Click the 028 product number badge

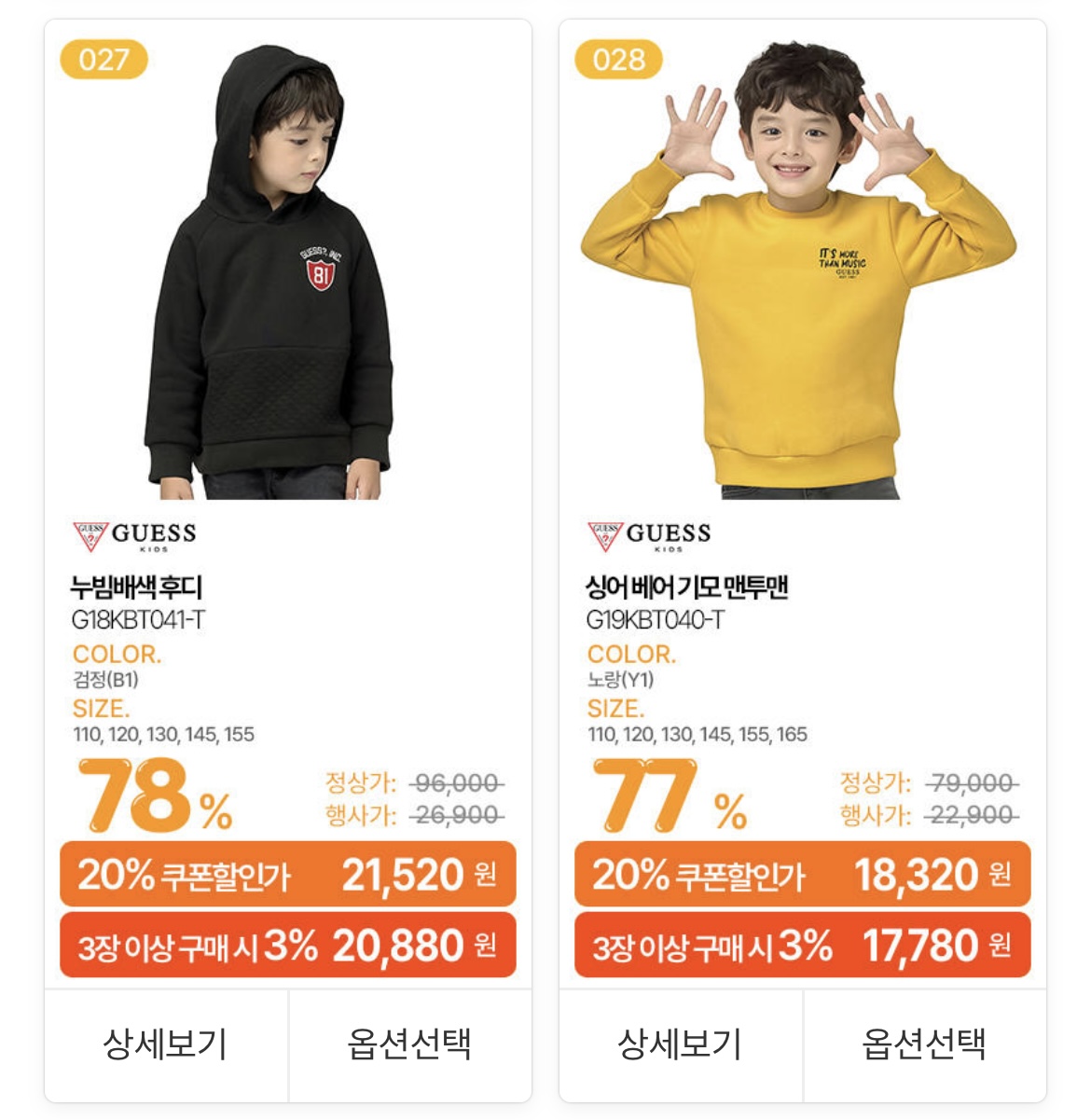pos(618,60)
